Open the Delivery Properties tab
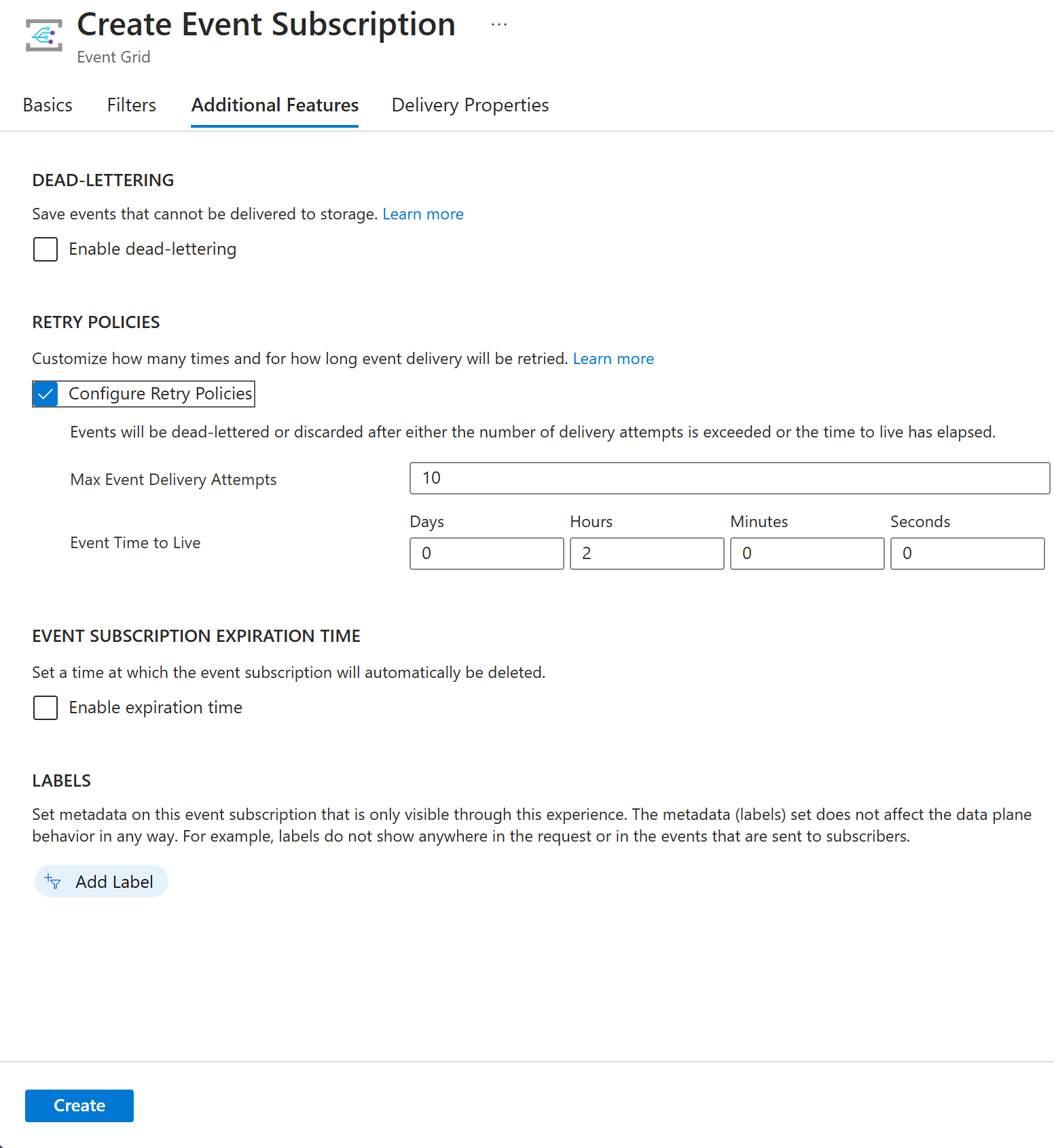1054x1148 pixels. [471, 105]
